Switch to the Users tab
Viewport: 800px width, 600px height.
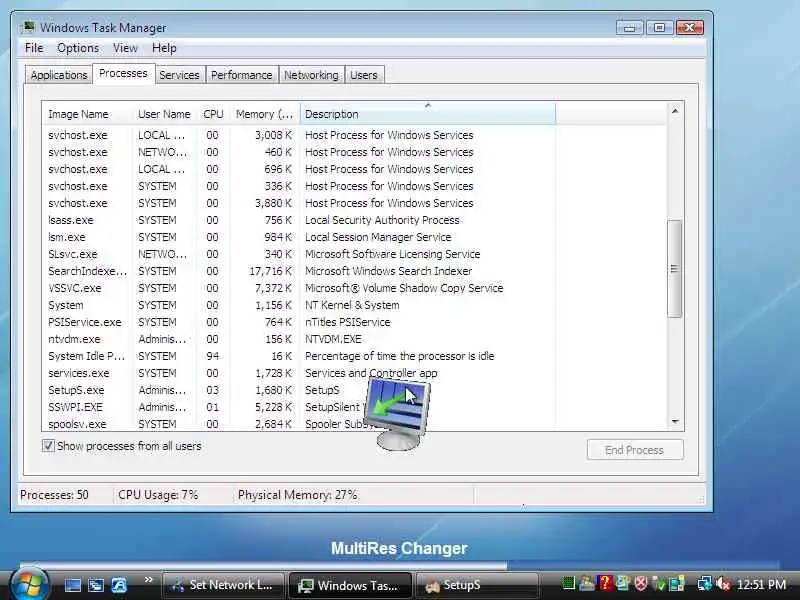364,75
